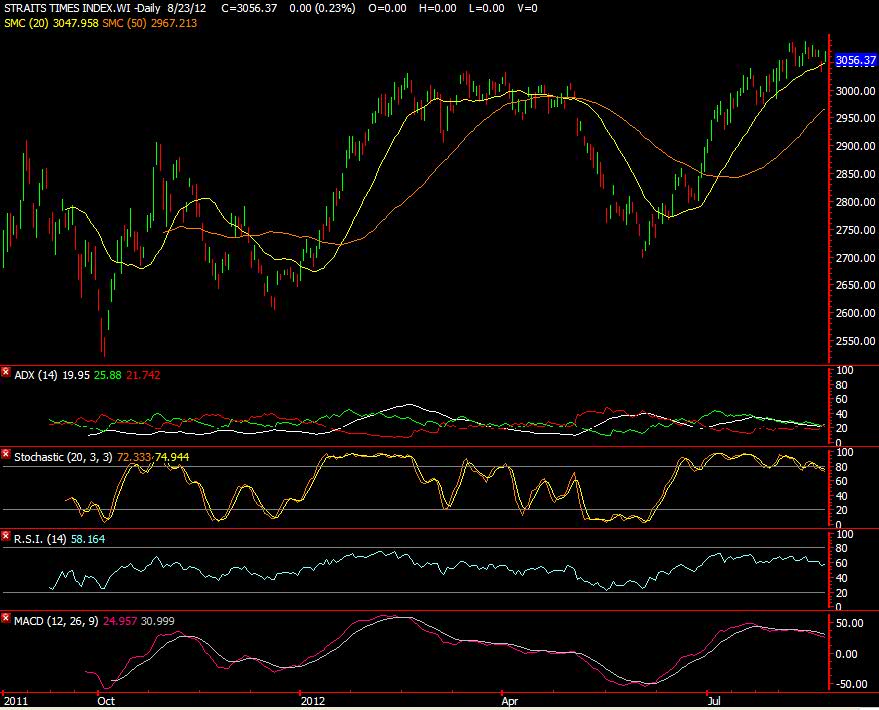Screen dimensions: 879x710
Task: Click the Stochastic (20, 3, 3) label
Action: 63,457
